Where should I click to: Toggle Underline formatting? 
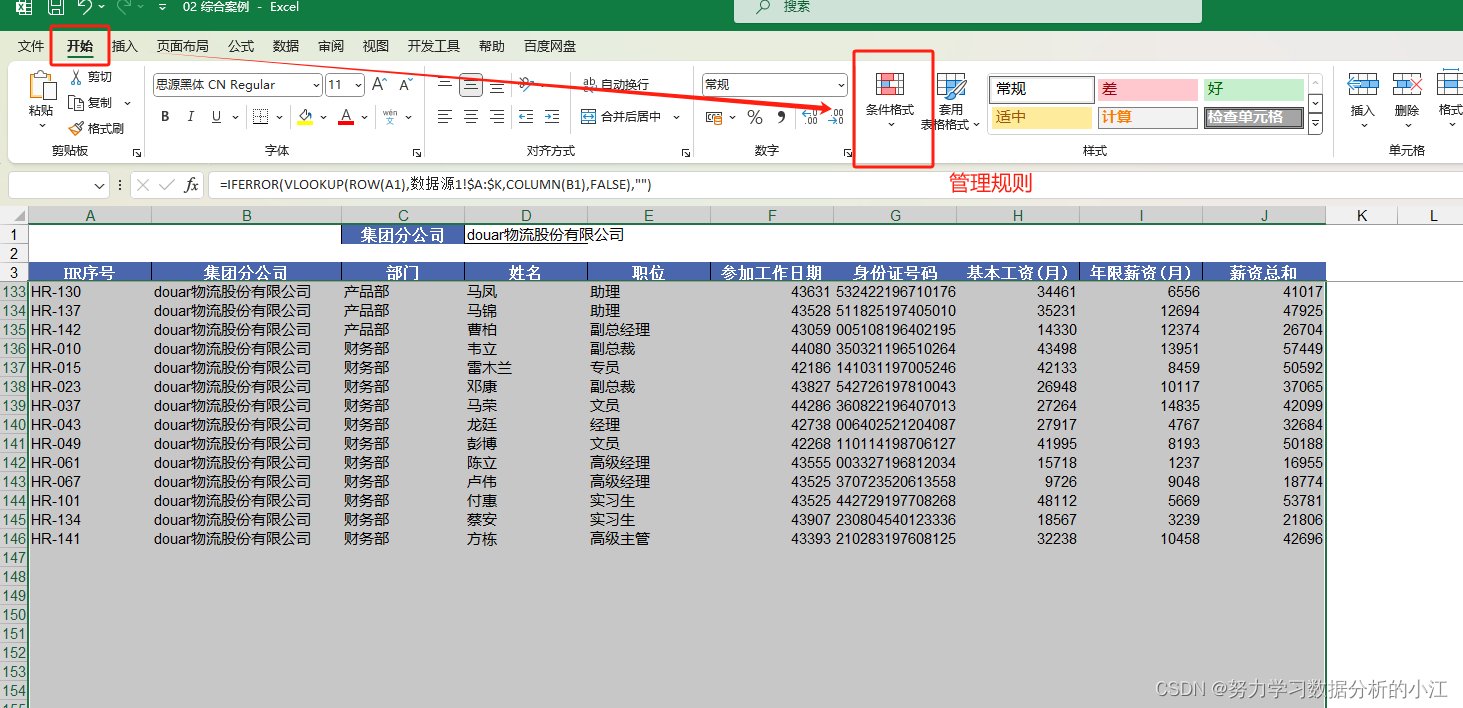coord(216,117)
